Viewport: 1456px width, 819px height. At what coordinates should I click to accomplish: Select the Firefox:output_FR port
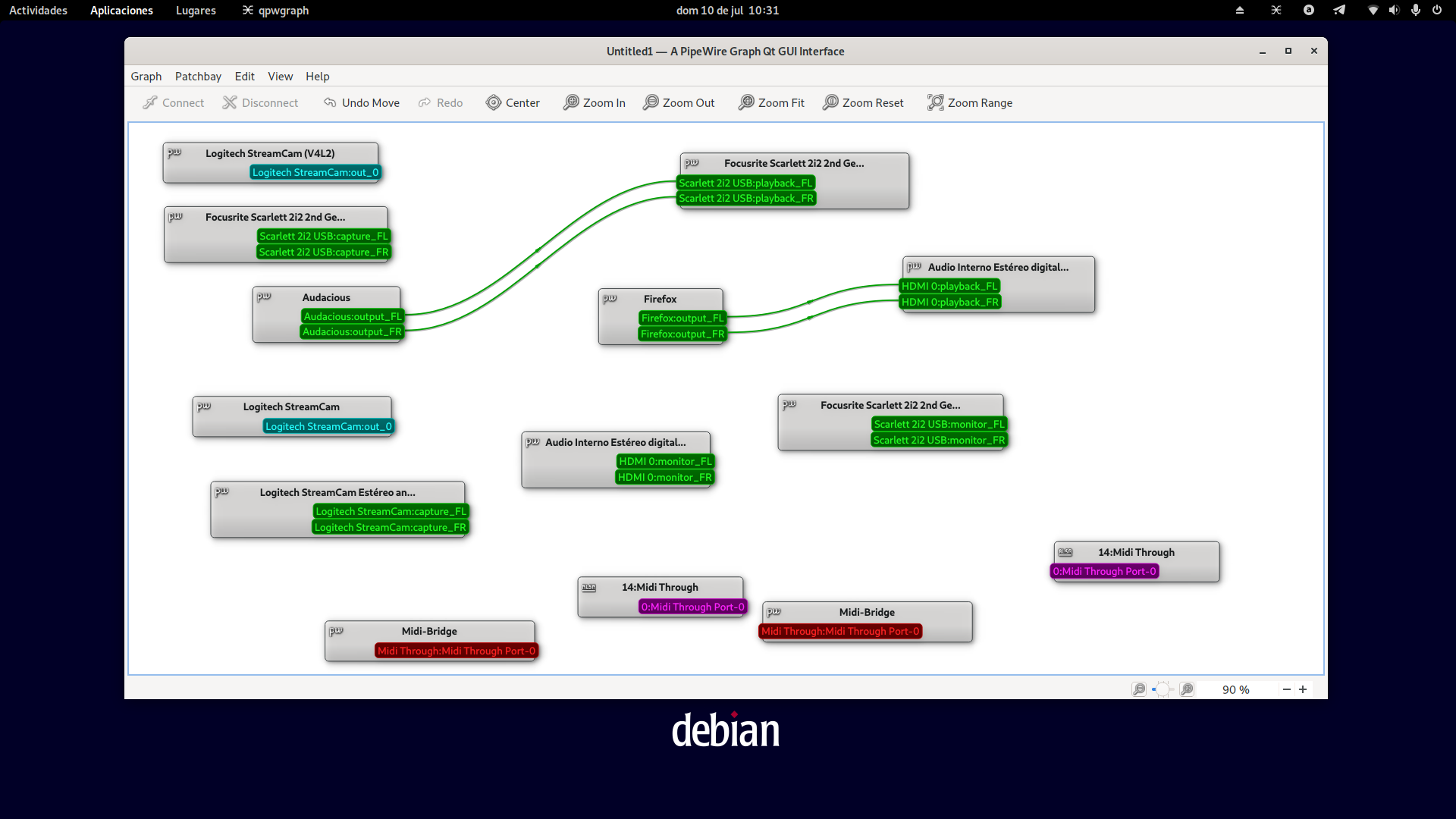tap(682, 334)
